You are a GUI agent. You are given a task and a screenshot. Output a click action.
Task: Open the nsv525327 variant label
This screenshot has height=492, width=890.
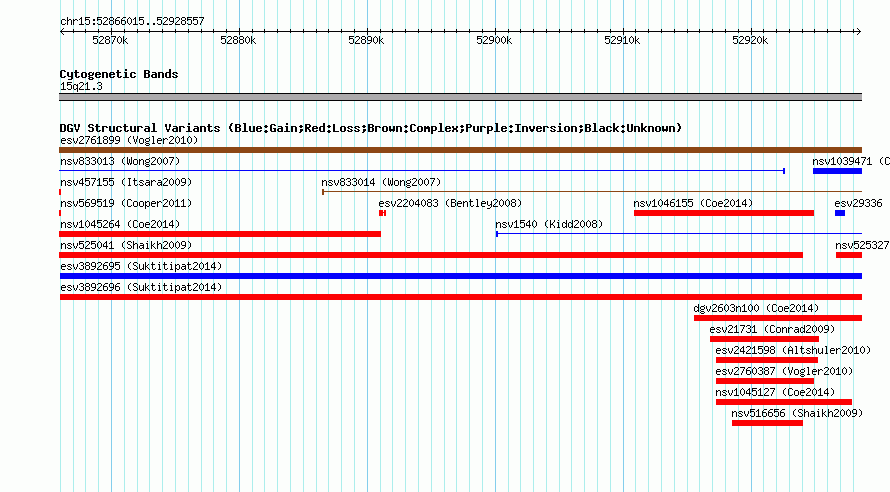pos(862,245)
